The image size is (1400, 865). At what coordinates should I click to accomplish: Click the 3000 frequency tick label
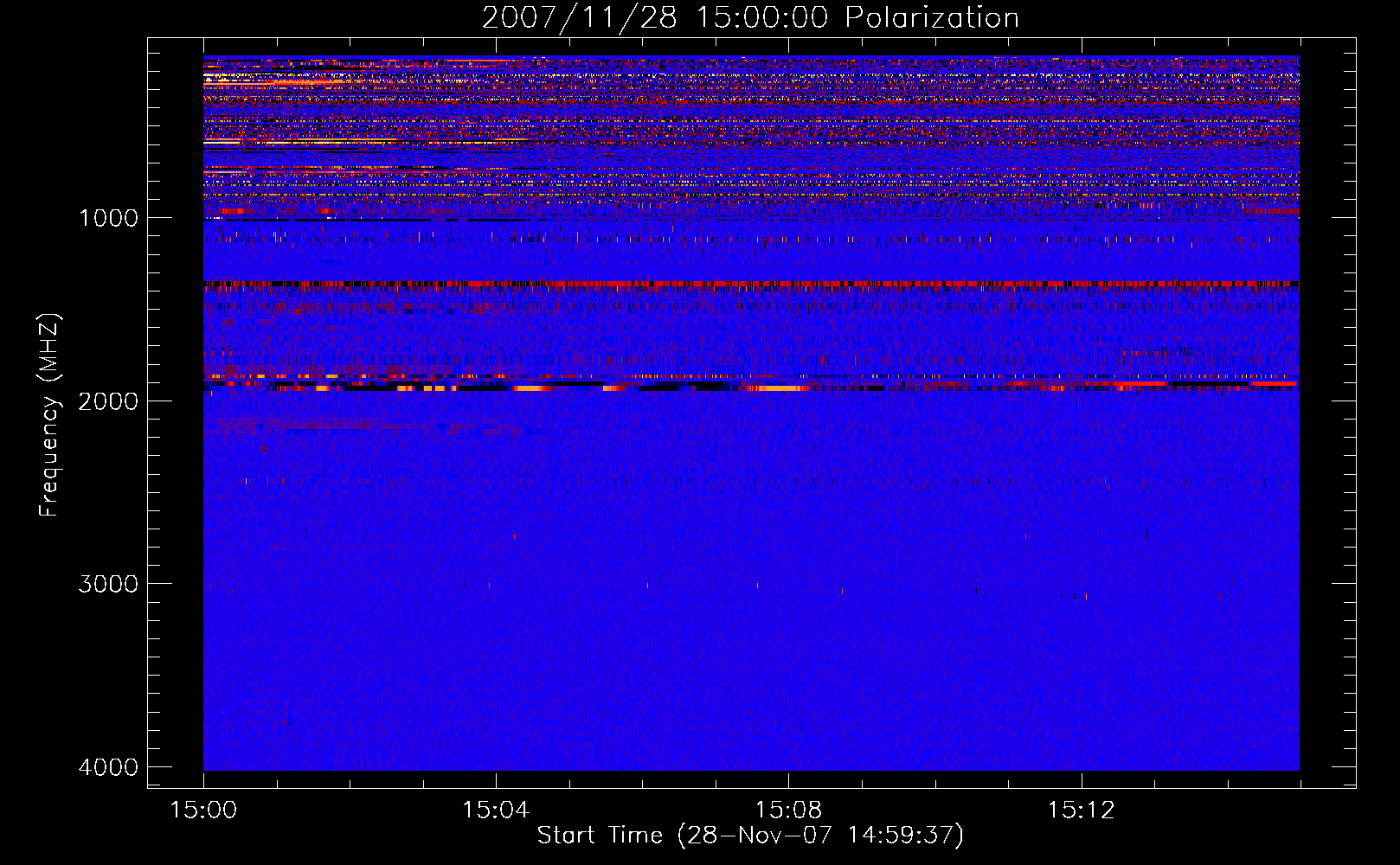108,584
